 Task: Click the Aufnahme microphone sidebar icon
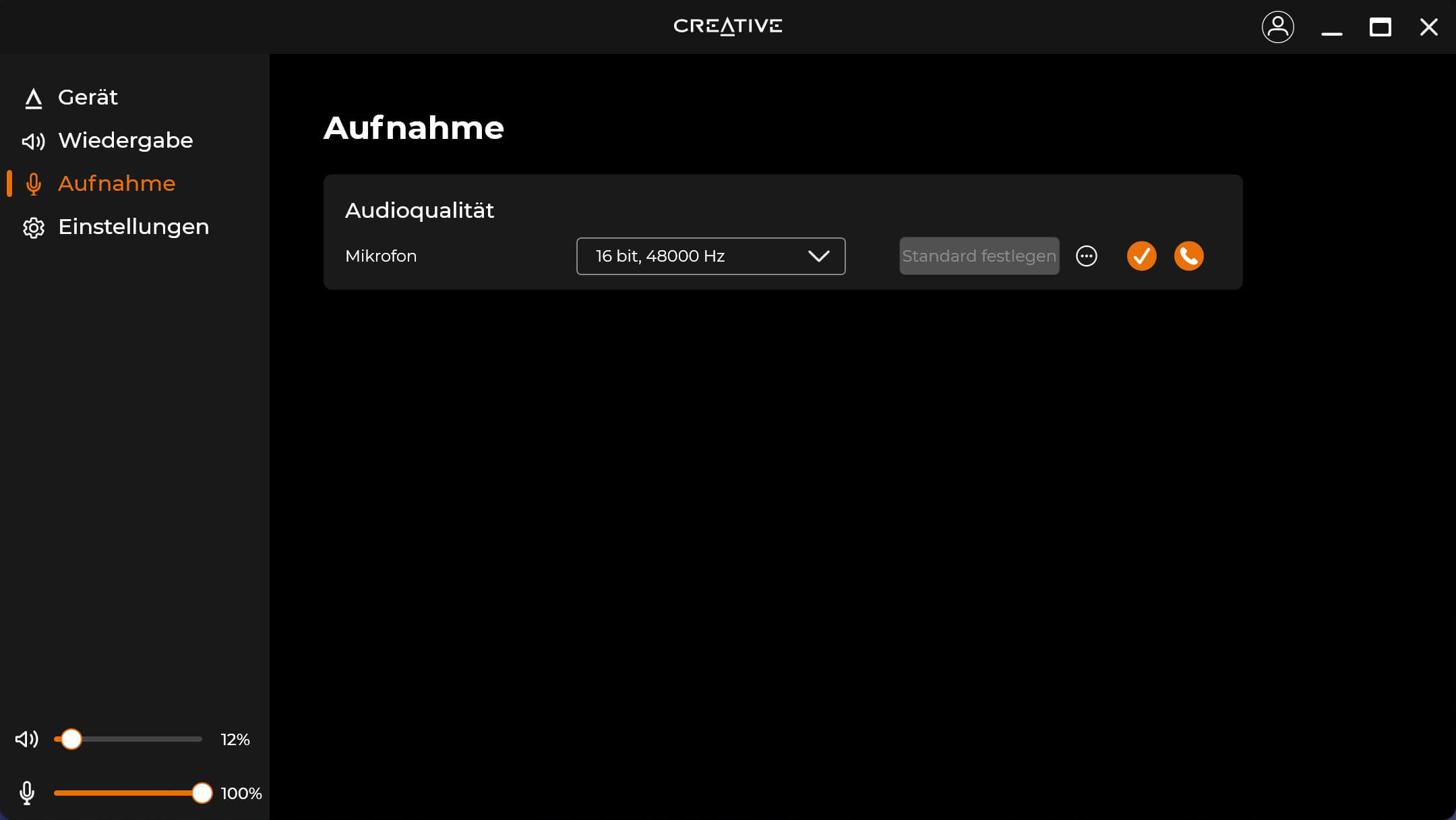point(33,184)
